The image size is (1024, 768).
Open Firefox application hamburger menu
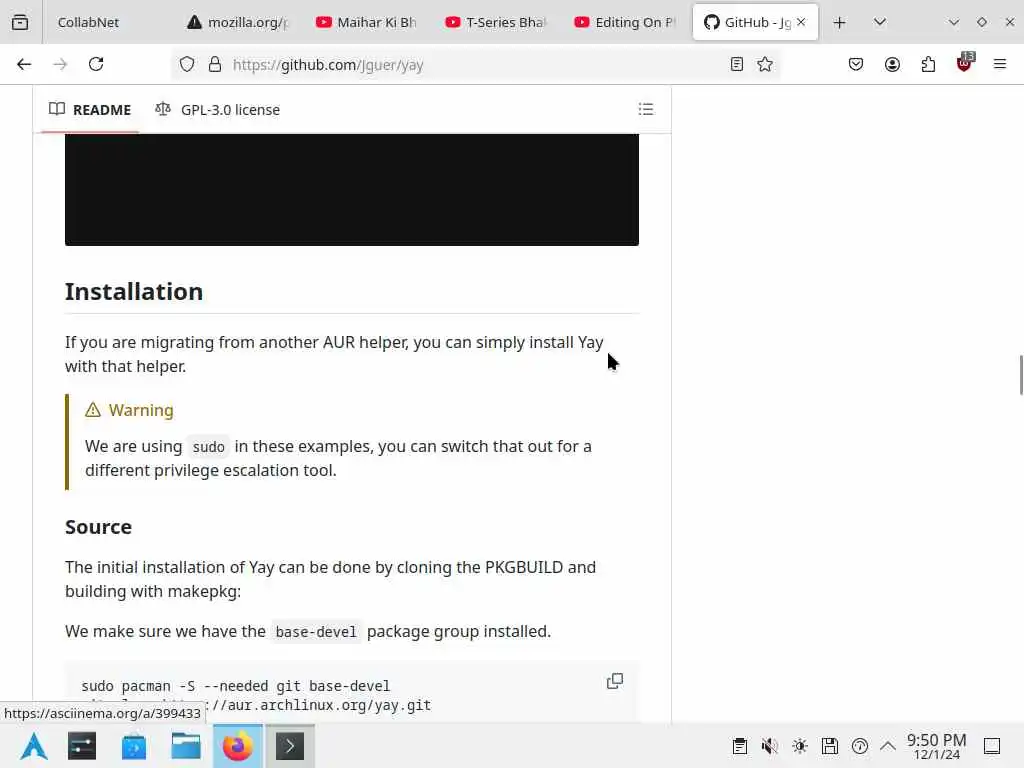point(1000,64)
